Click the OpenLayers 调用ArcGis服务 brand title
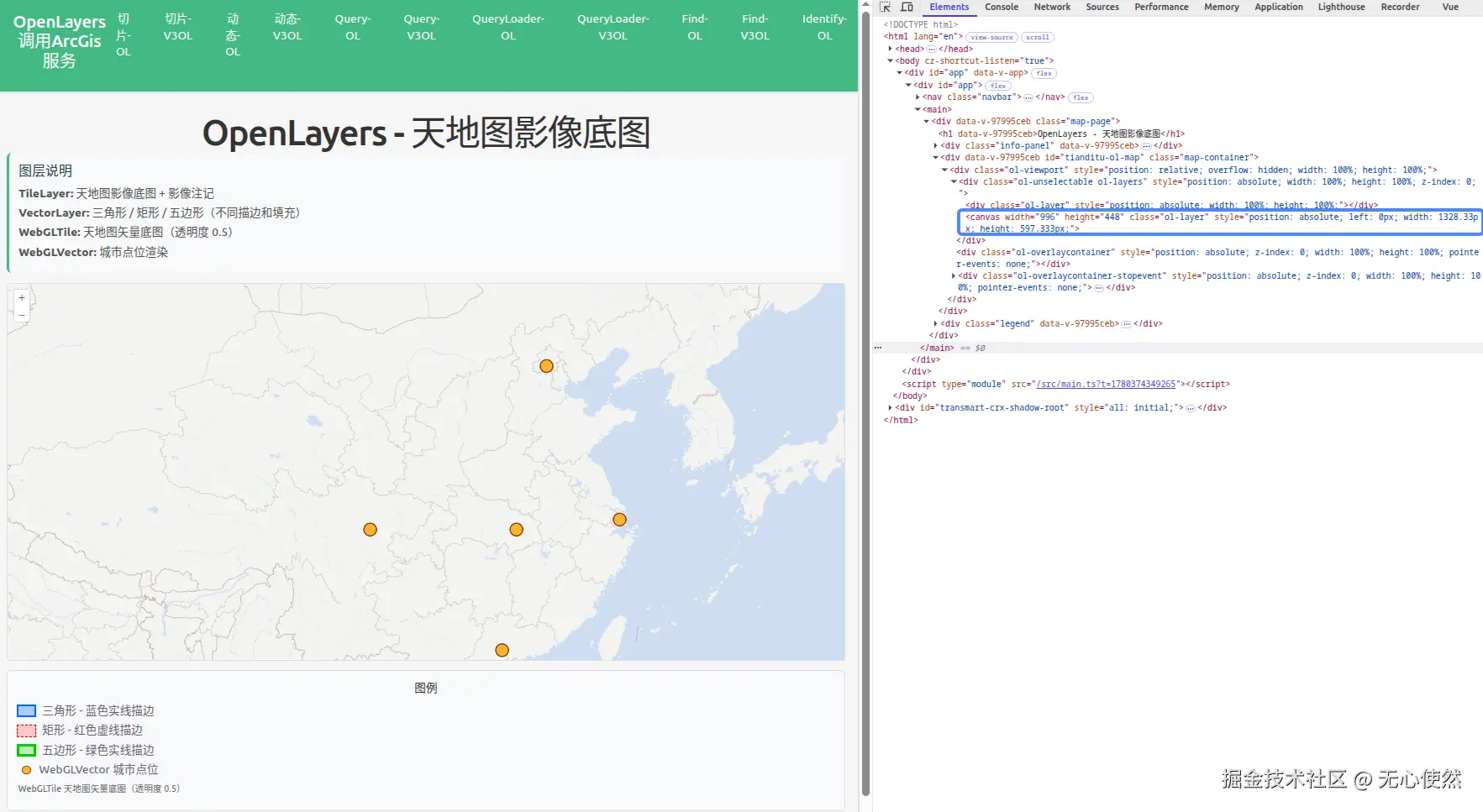 60,41
